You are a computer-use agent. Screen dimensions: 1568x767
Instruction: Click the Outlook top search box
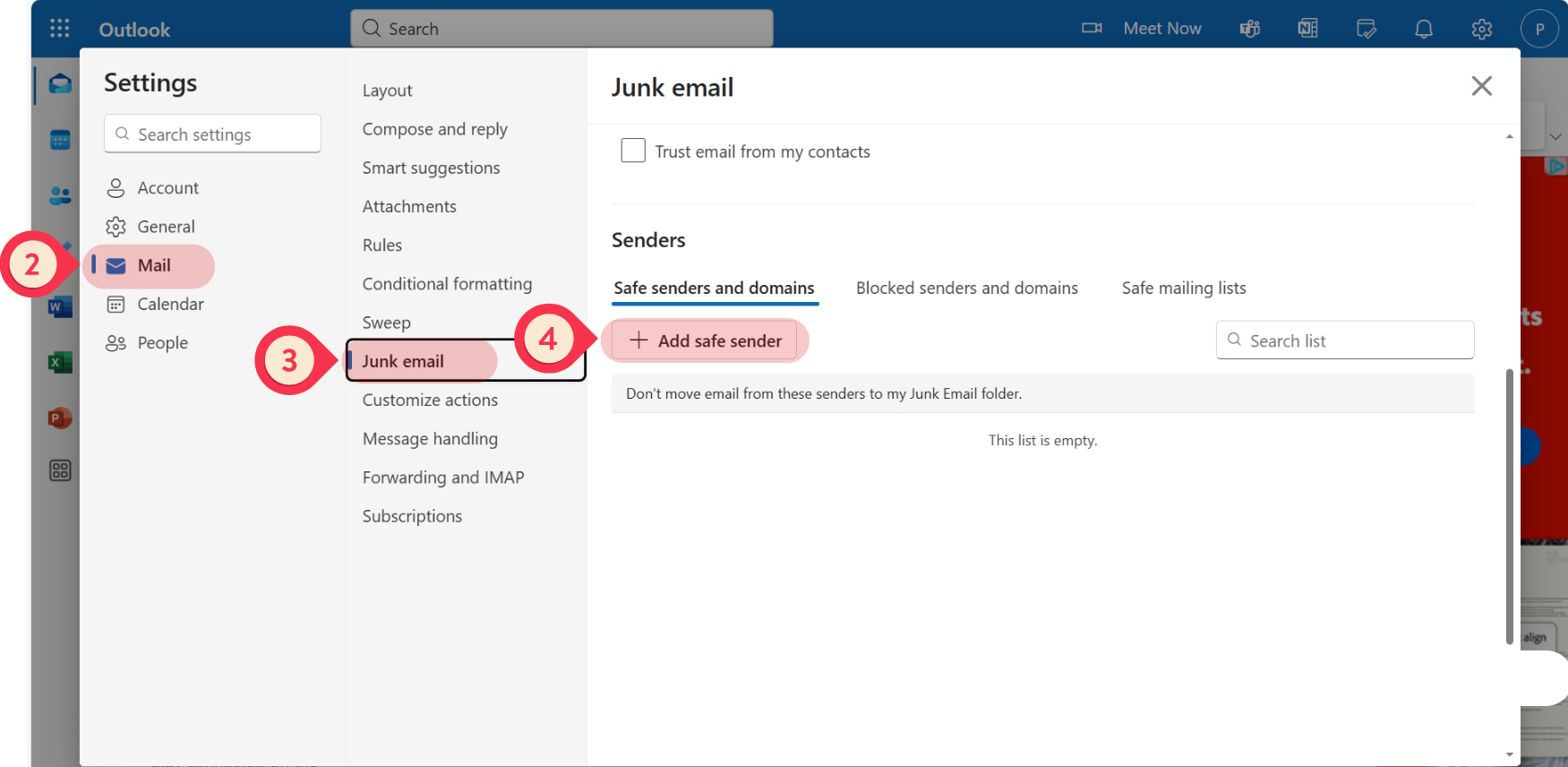point(561,29)
